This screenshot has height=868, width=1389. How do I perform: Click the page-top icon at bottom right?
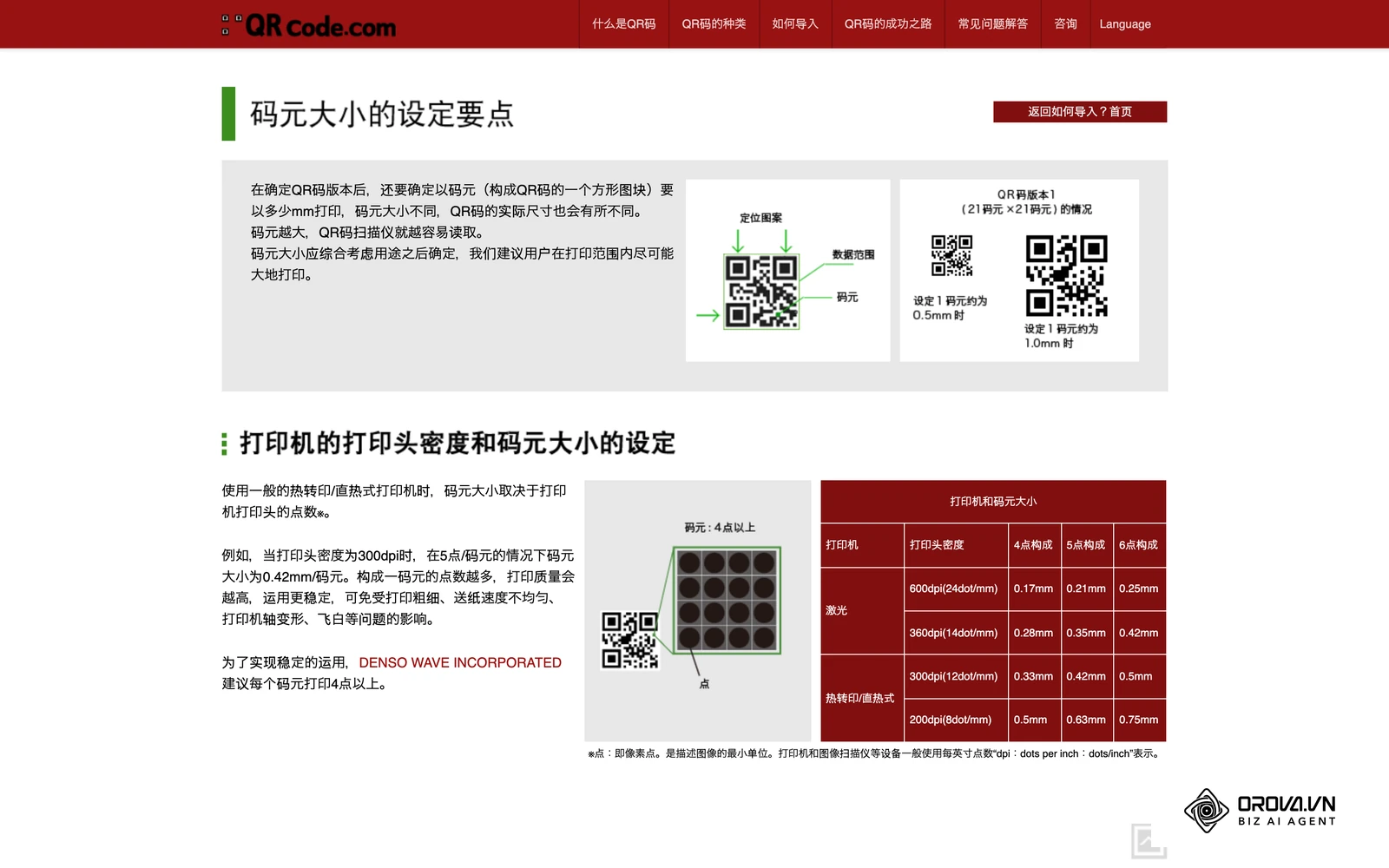pos(1149,840)
